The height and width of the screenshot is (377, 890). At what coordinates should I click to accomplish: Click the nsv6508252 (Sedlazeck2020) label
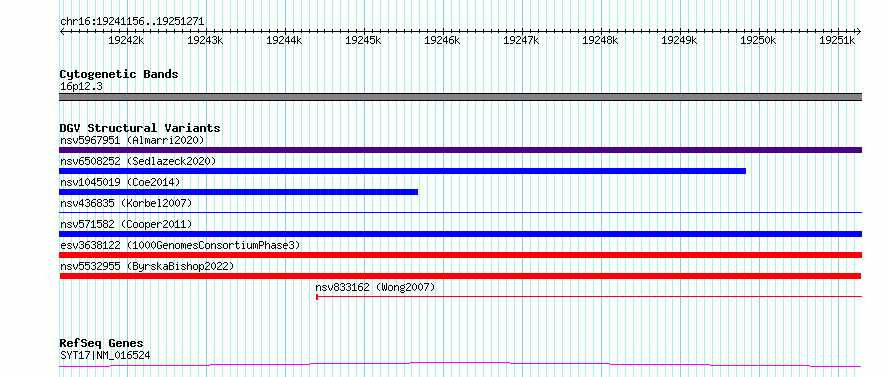138,161
